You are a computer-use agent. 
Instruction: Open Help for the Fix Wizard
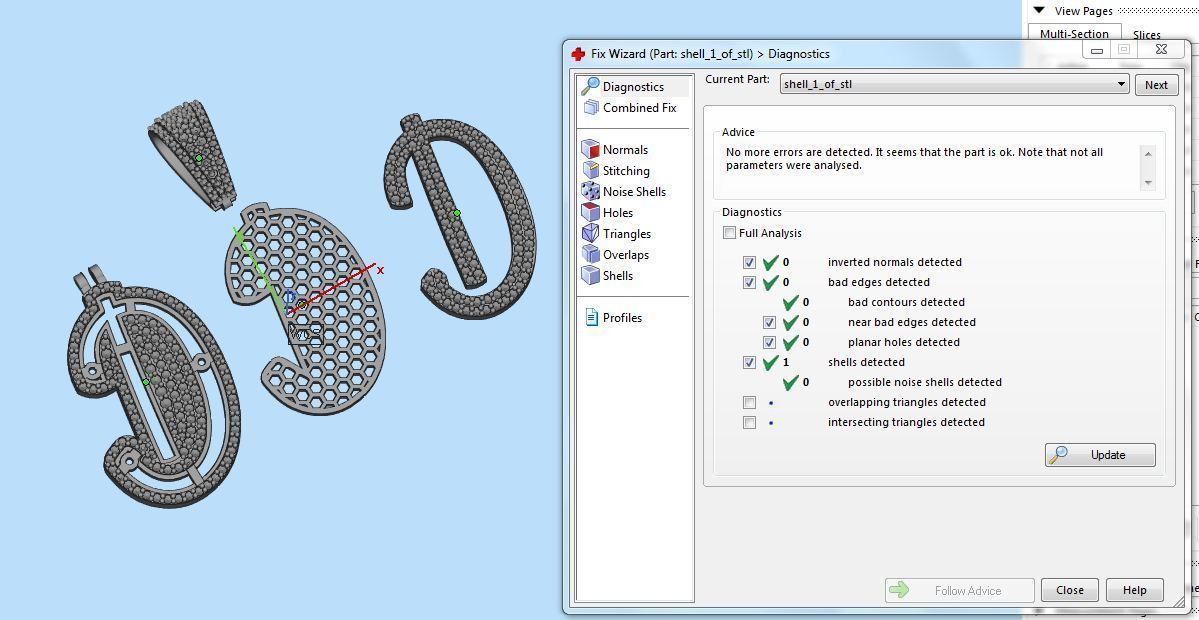[1135, 590]
